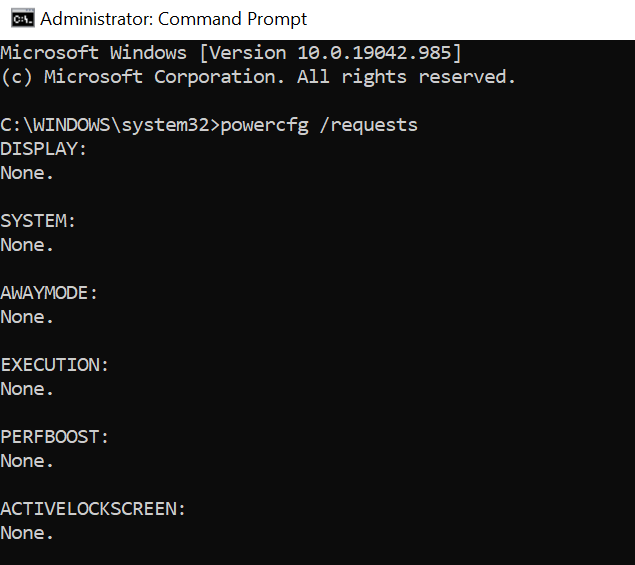The image size is (635, 565).
Task: Click the DISPLAY: heading
Action: (44, 149)
